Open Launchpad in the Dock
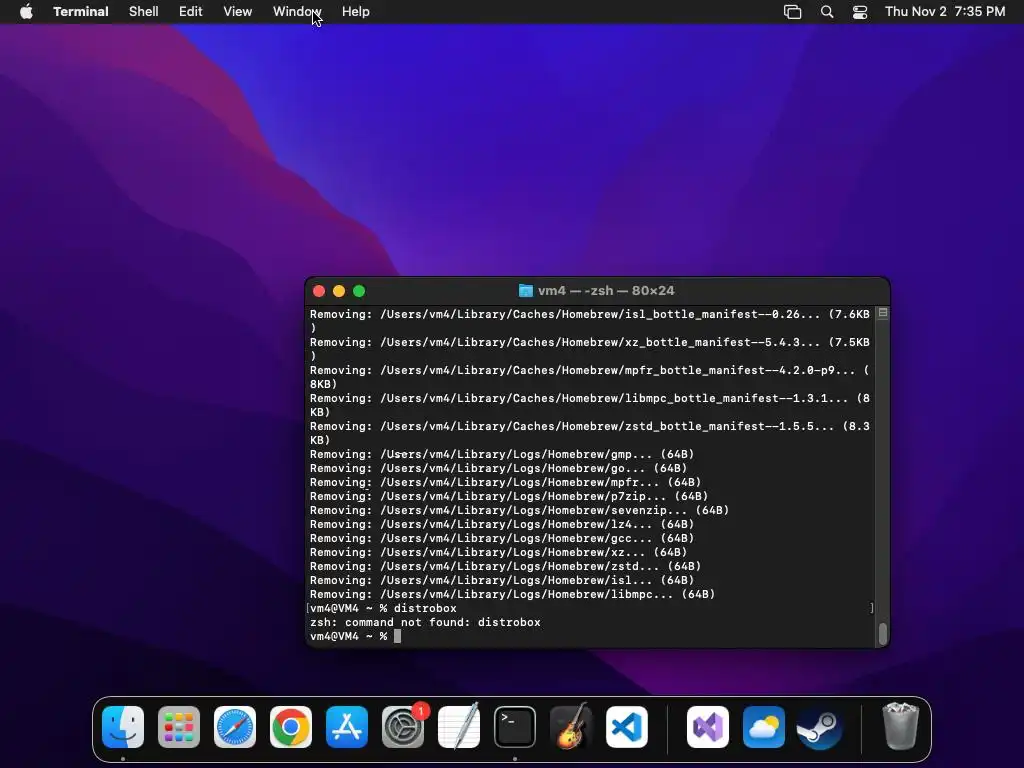The image size is (1024, 768). pos(179,727)
